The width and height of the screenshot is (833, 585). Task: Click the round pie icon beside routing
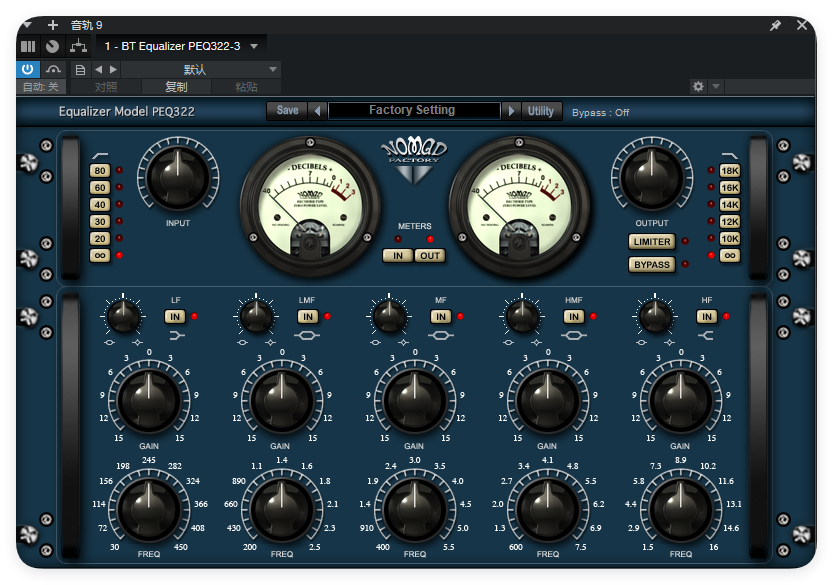point(52,46)
